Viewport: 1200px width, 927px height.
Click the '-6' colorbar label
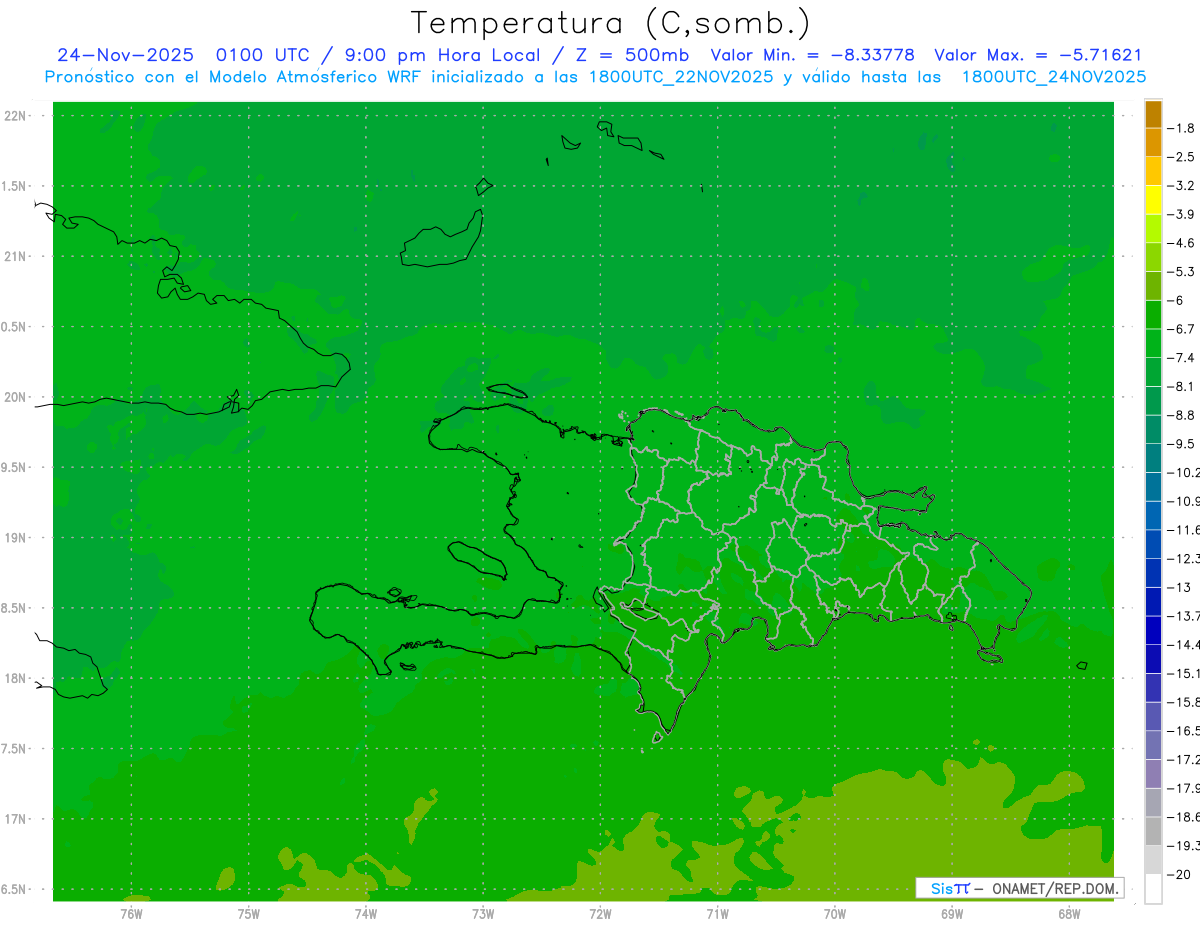[x=1176, y=300]
